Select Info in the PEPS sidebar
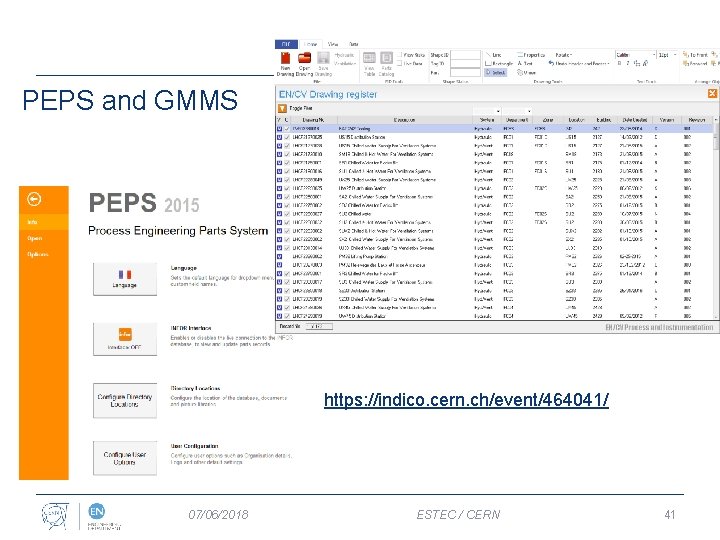720x540 pixels. pyautogui.click(x=44, y=222)
